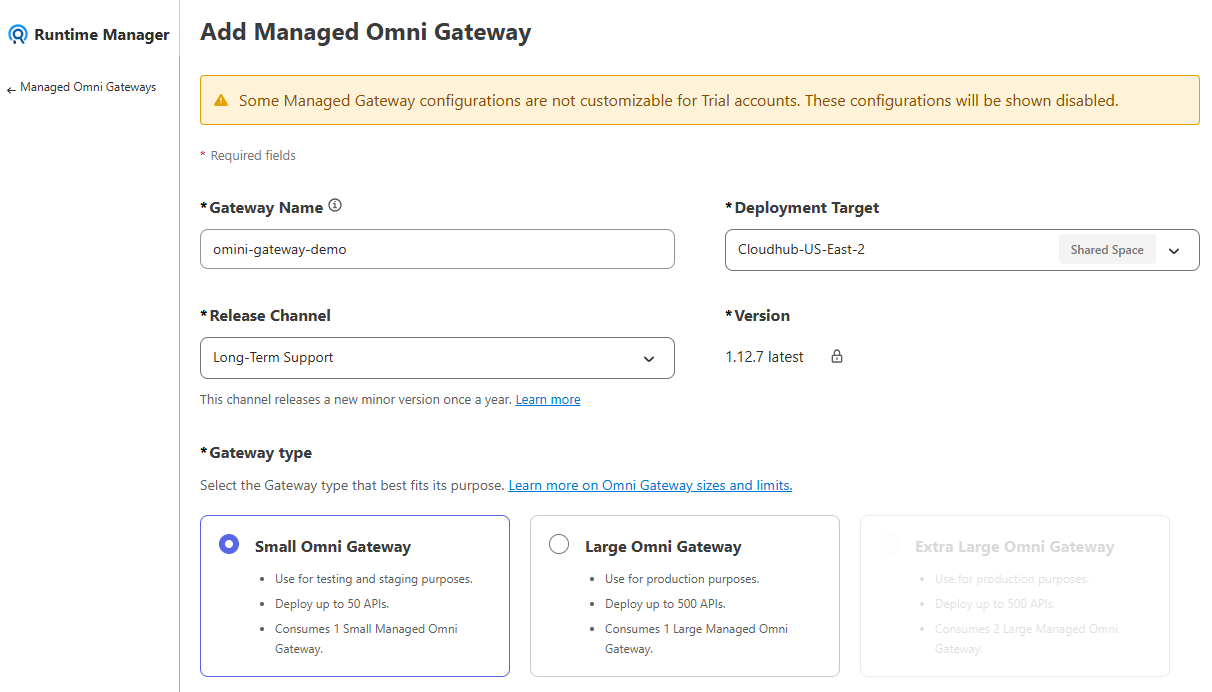Image resolution: width=1212 pixels, height=692 pixels.
Task: Click the 'Required fields' note
Action: coord(253,156)
